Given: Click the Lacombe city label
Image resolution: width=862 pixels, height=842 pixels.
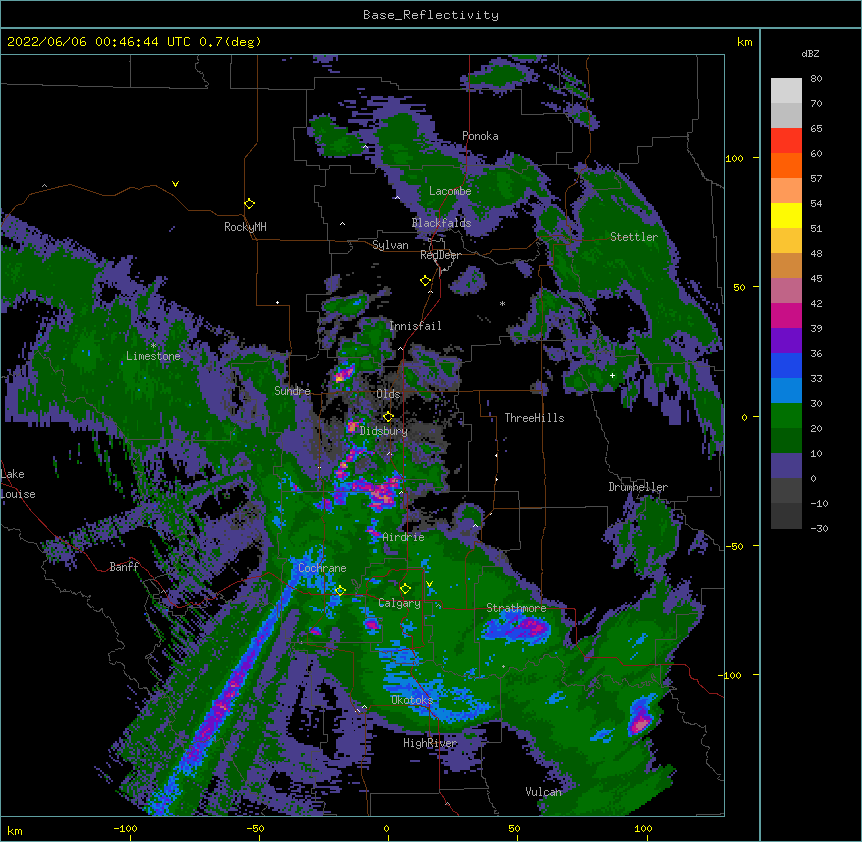Looking at the screenshot, I should [450, 191].
